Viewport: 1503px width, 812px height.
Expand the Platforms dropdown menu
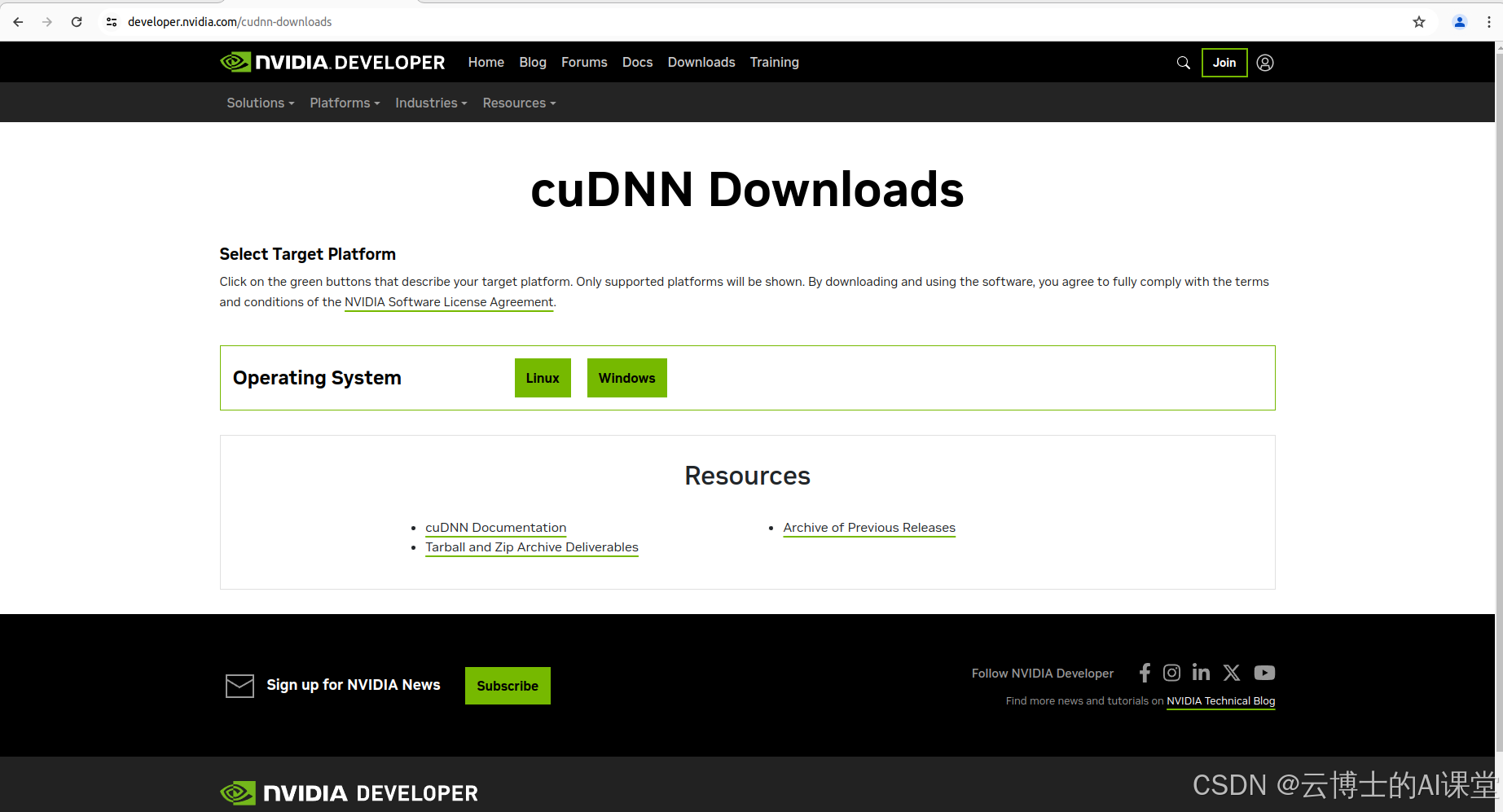click(345, 103)
